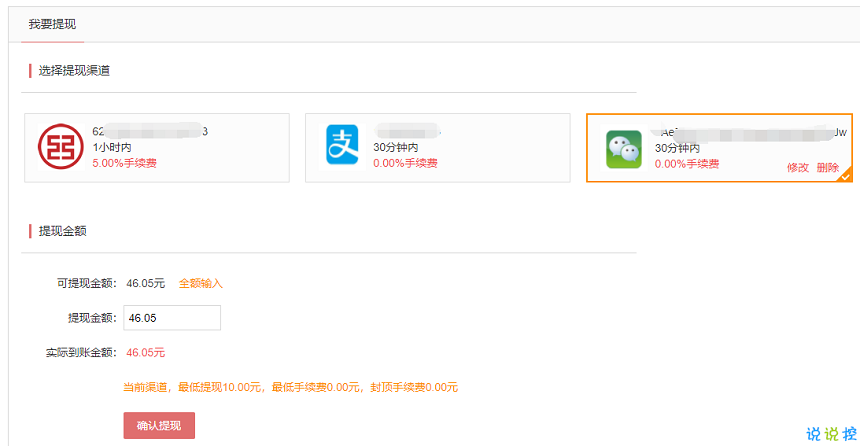Click the 确认提现 button
The width and height of the screenshot is (860, 446).
tap(159, 426)
